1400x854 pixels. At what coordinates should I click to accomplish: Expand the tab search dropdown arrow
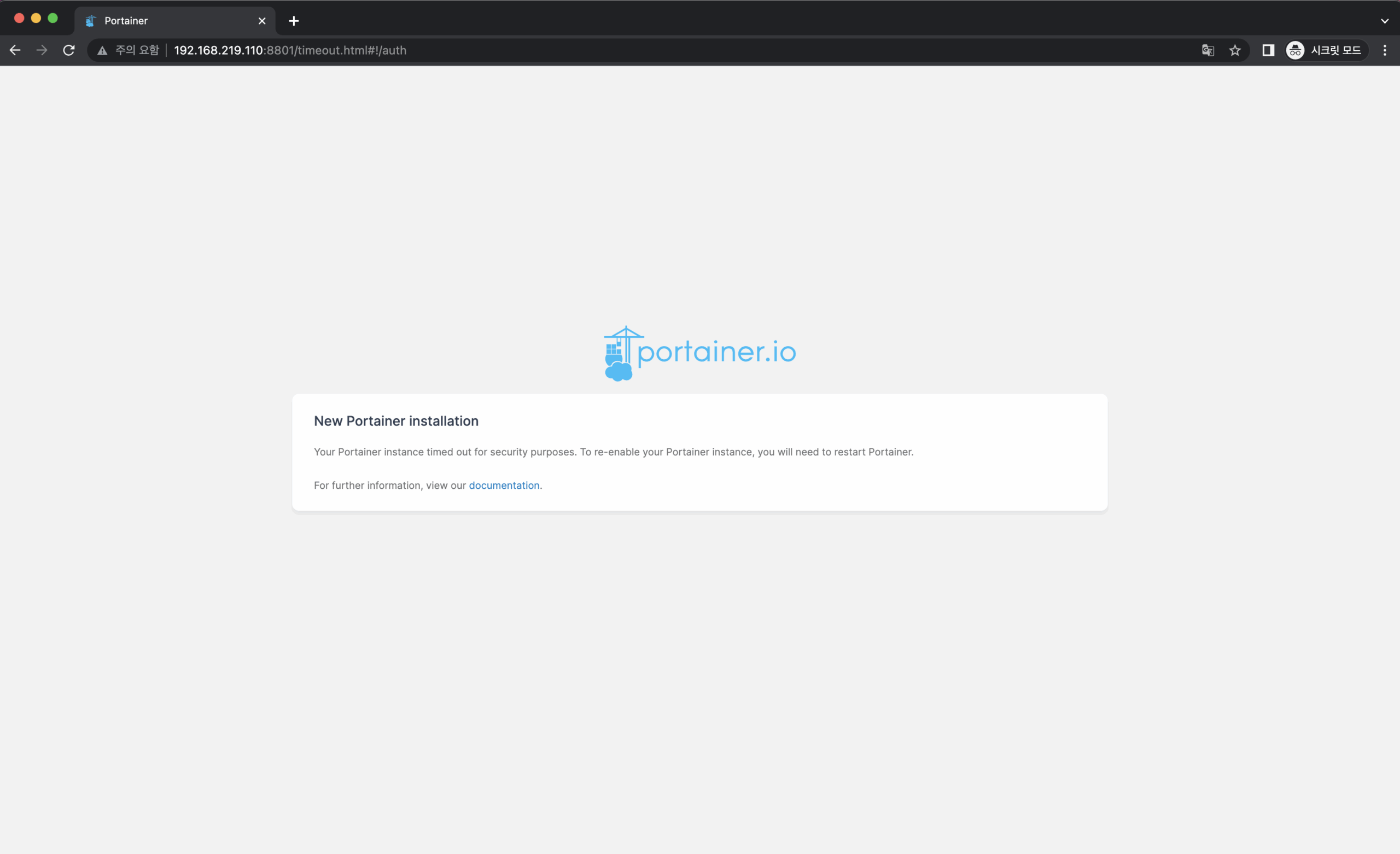click(x=1385, y=21)
